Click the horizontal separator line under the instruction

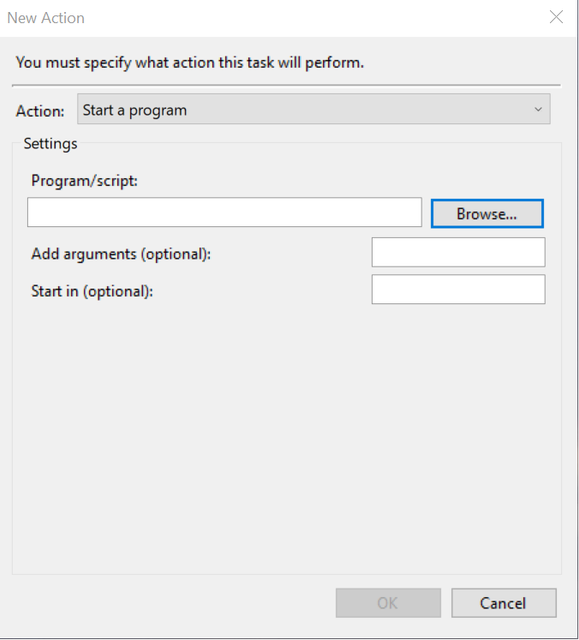coord(286,85)
